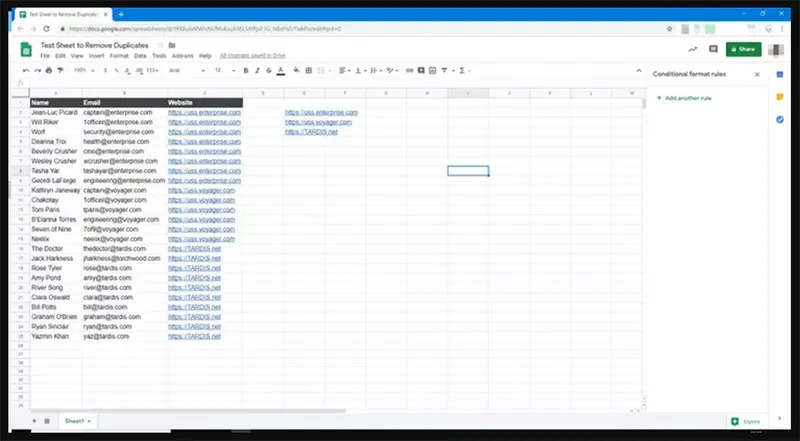Open the text color picker

pos(281,70)
